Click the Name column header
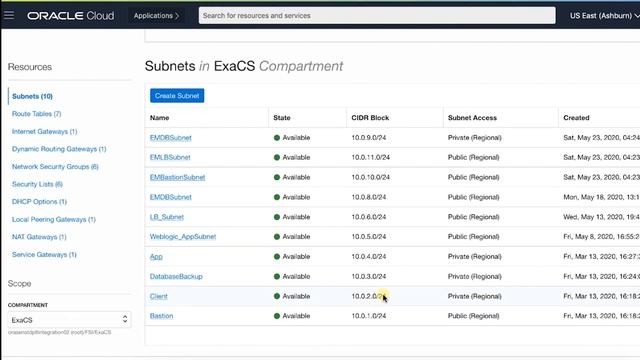The height and width of the screenshot is (360, 640). [x=159, y=118]
